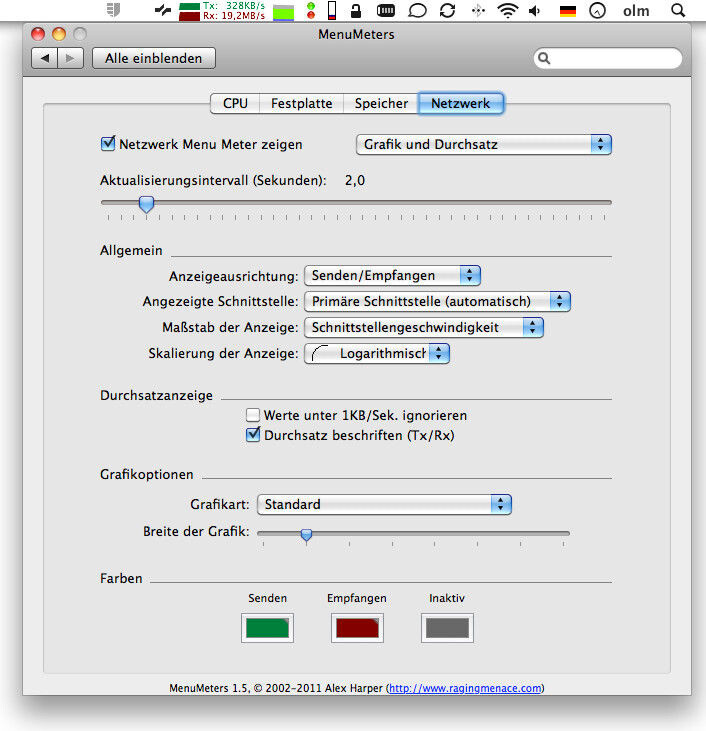Open the Wi-Fi status menu

click(x=507, y=10)
